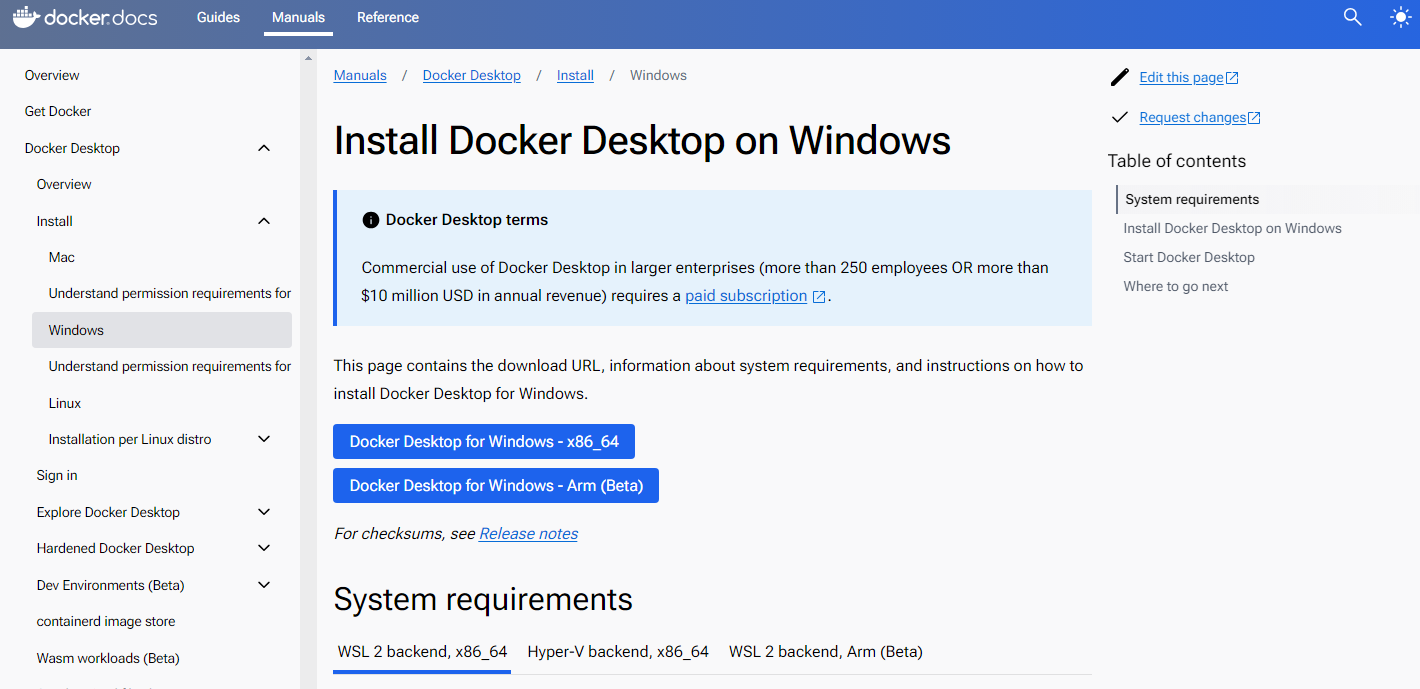Select the WSL 2 backend, x86_64 tab
The width and height of the screenshot is (1420, 689).
point(422,652)
